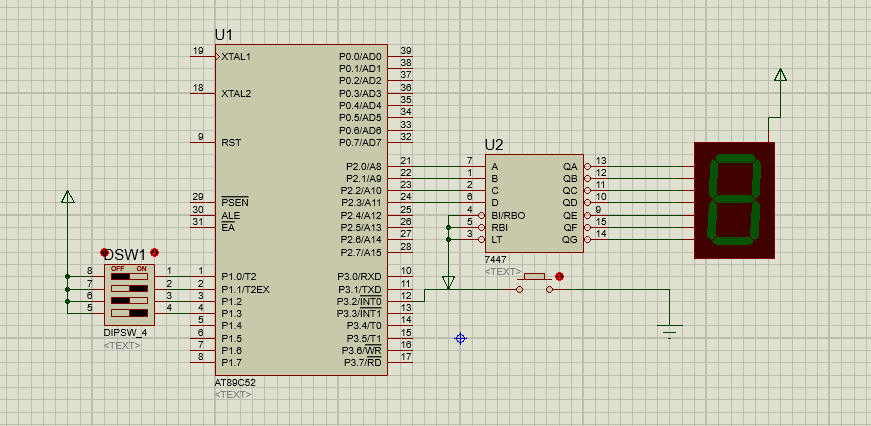Click the <TEXT> placeholder under DIPSW_4

[x=122, y=345]
